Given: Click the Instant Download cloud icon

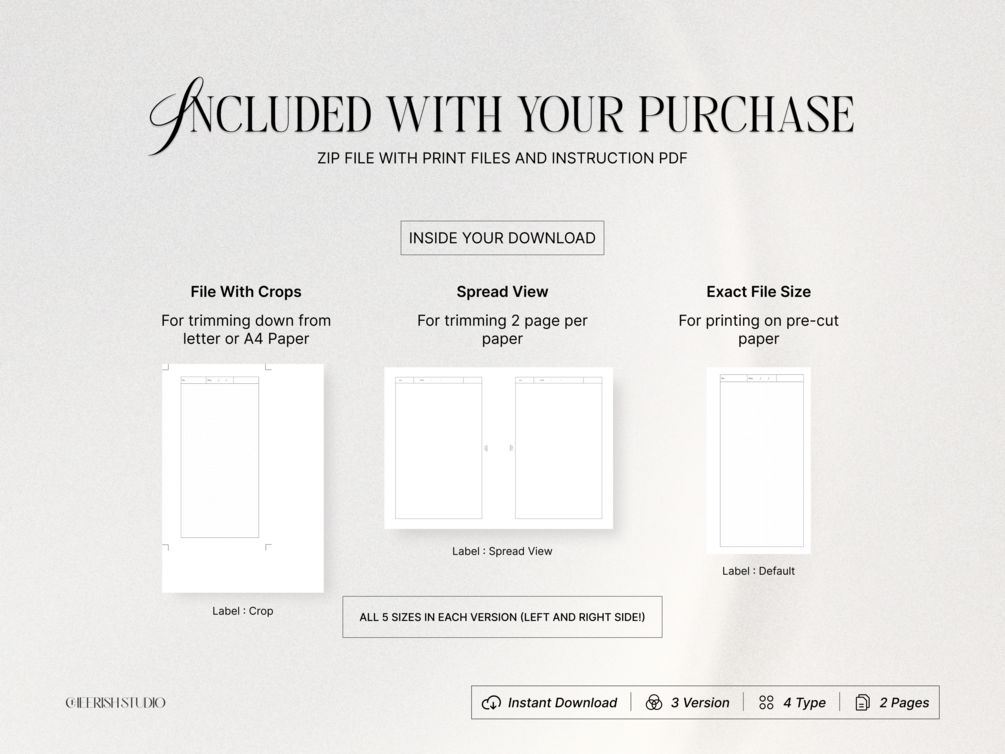Looking at the screenshot, I should click(x=492, y=703).
